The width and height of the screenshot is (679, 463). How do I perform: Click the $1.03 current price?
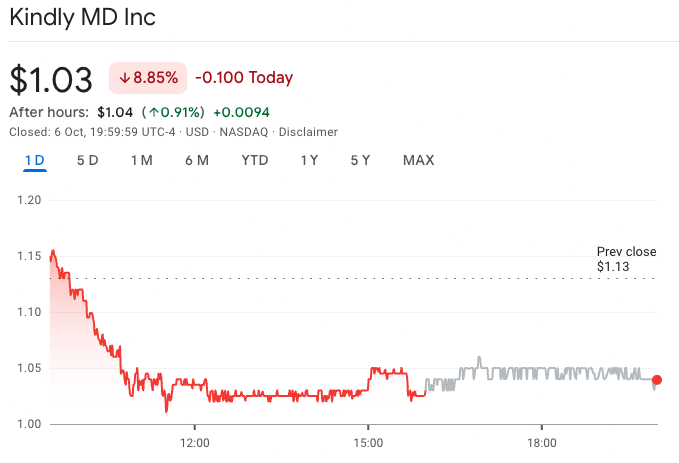pyautogui.click(x=50, y=79)
